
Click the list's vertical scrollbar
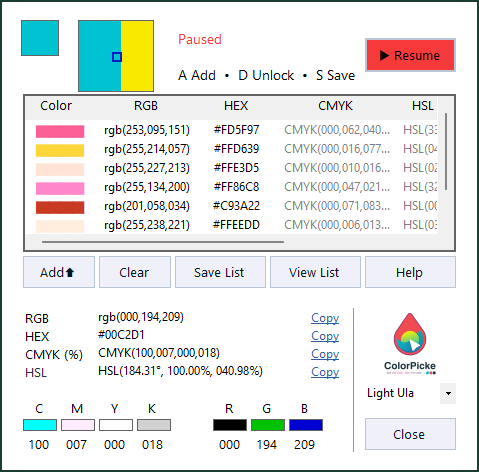[446, 152]
